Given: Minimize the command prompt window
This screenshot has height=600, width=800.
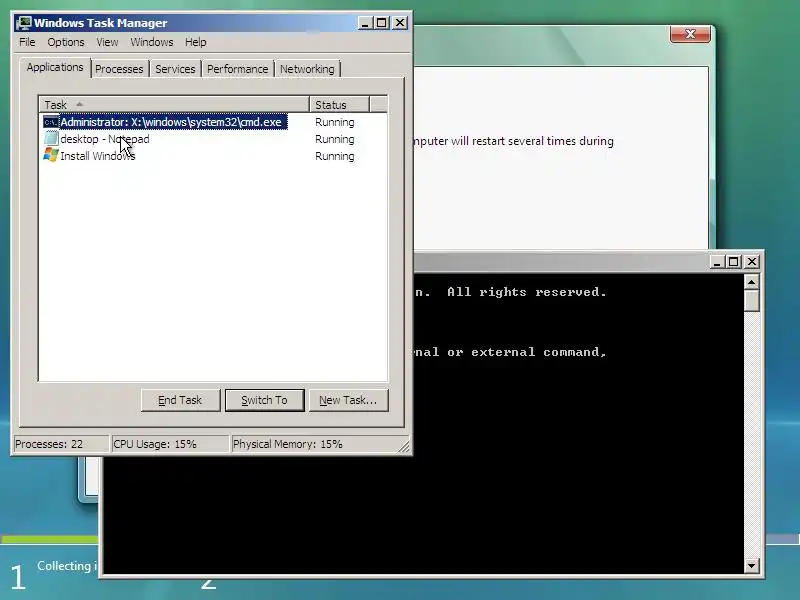Looking at the screenshot, I should point(717,262).
